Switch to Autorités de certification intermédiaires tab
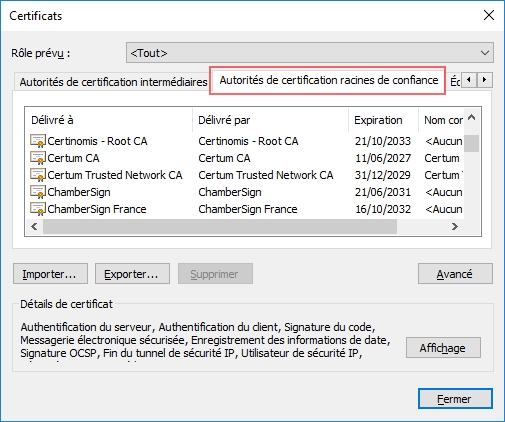Screen dimensions: 505x422 [113, 82]
